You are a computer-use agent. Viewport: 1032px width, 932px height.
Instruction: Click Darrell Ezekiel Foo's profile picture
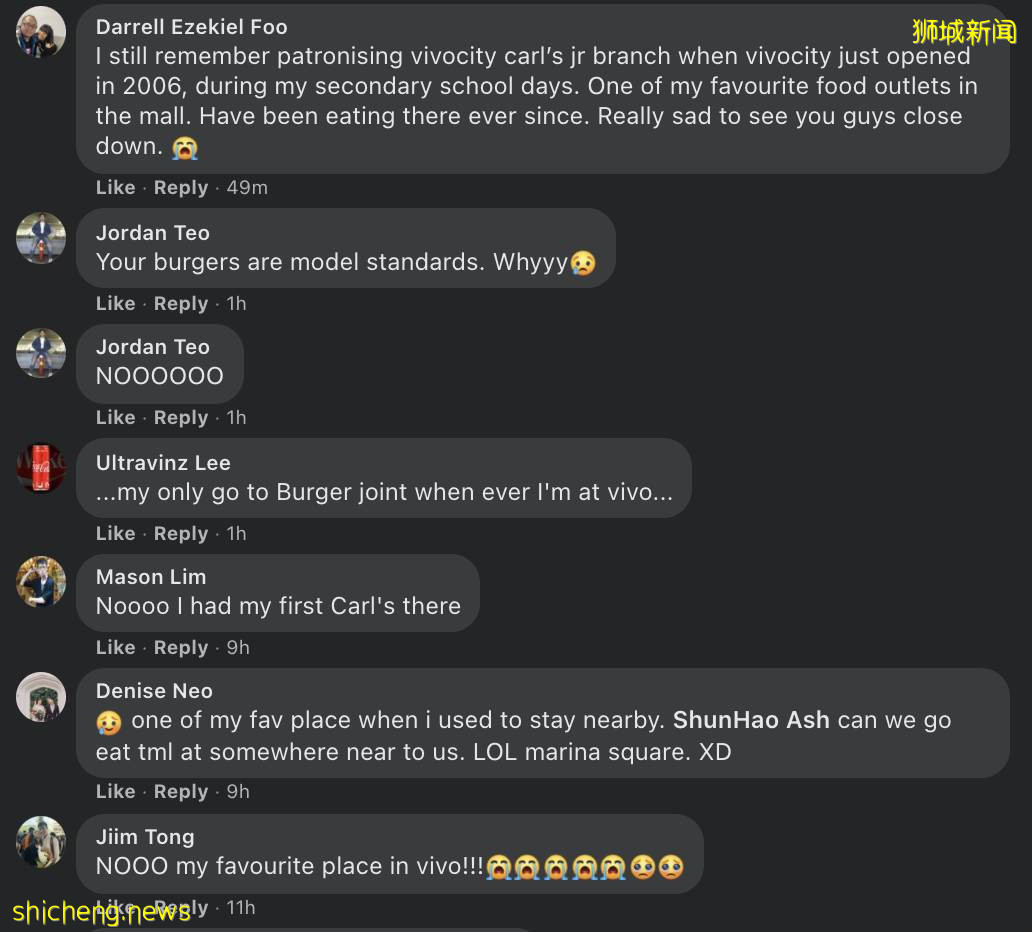41,32
